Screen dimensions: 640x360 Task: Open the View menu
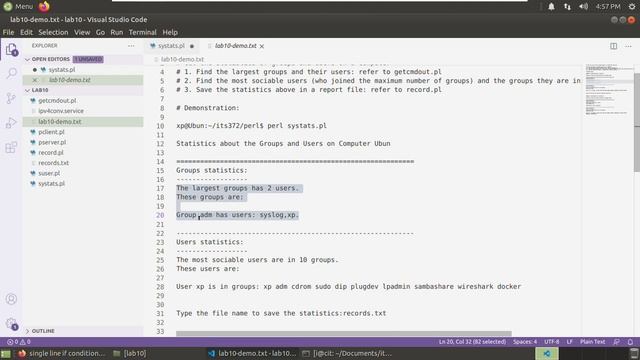[82, 32]
